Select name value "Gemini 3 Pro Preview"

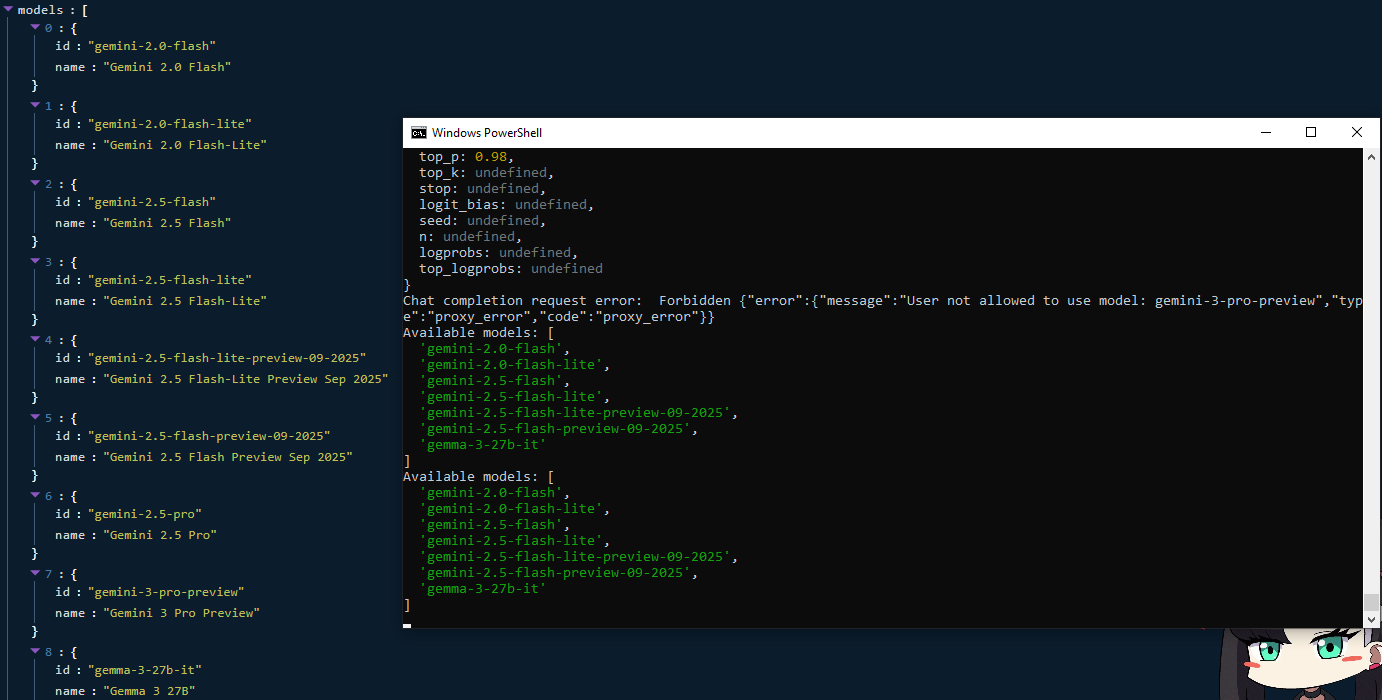(x=181, y=613)
